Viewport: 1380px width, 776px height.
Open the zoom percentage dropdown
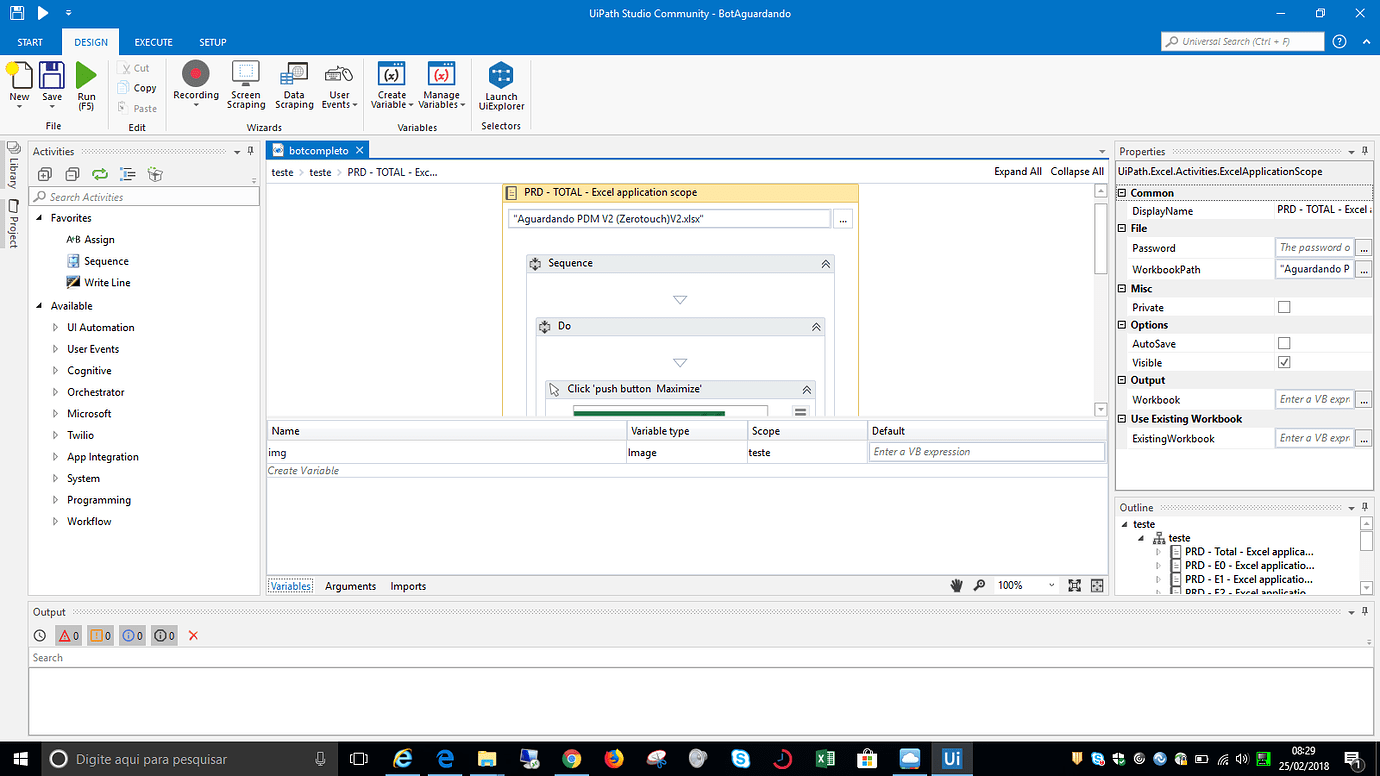(x=1051, y=586)
